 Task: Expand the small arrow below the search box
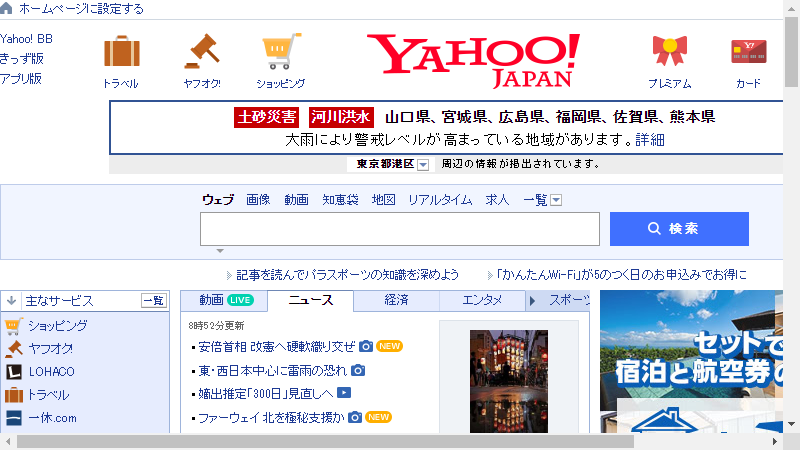(220, 251)
